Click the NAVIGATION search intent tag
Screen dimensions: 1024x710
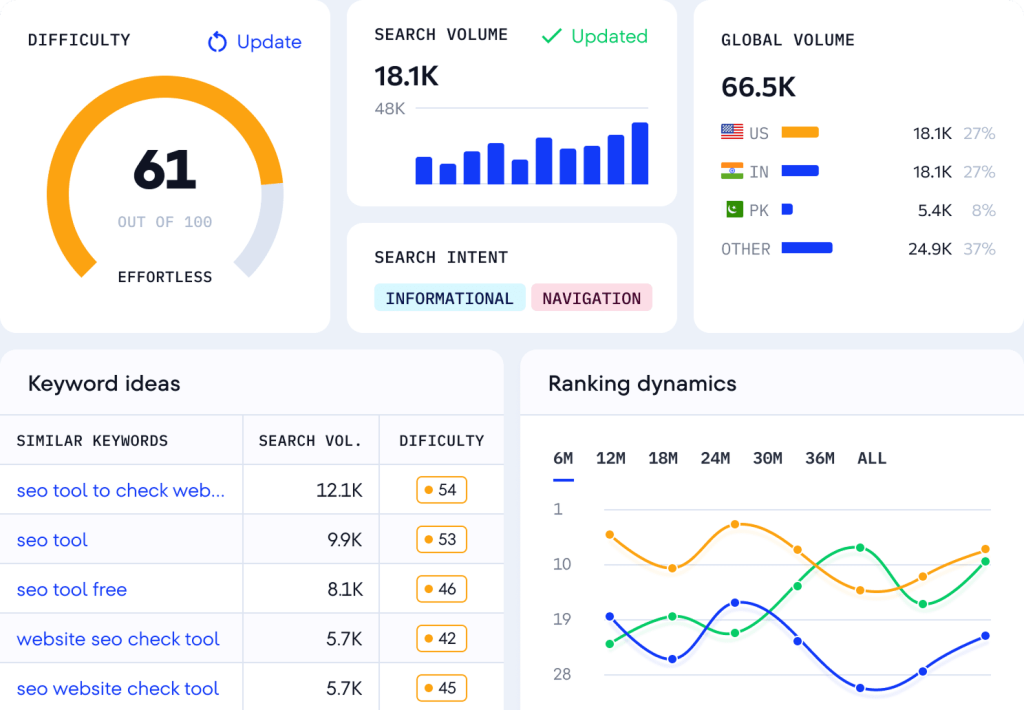(591, 298)
